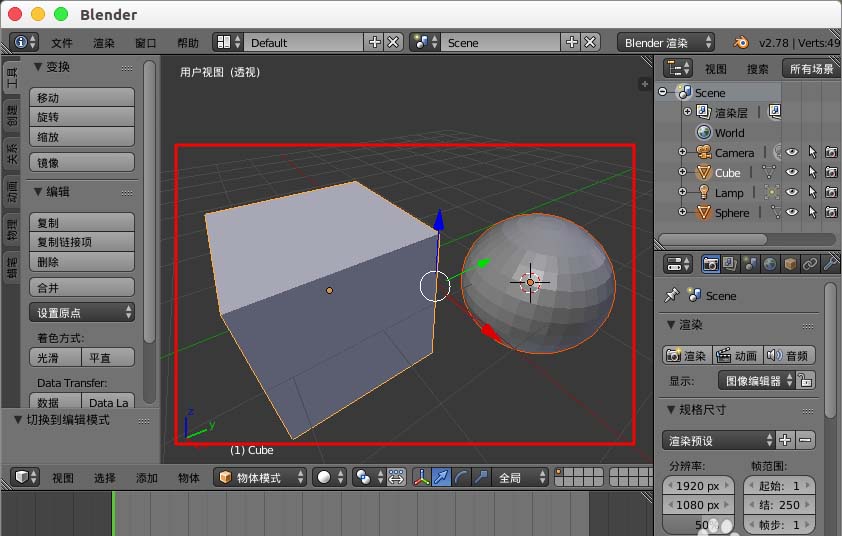Viewport: 842px width, 536px height.
Task: Toggle Sphere visibility eye icon
Action: pos(791,213)
